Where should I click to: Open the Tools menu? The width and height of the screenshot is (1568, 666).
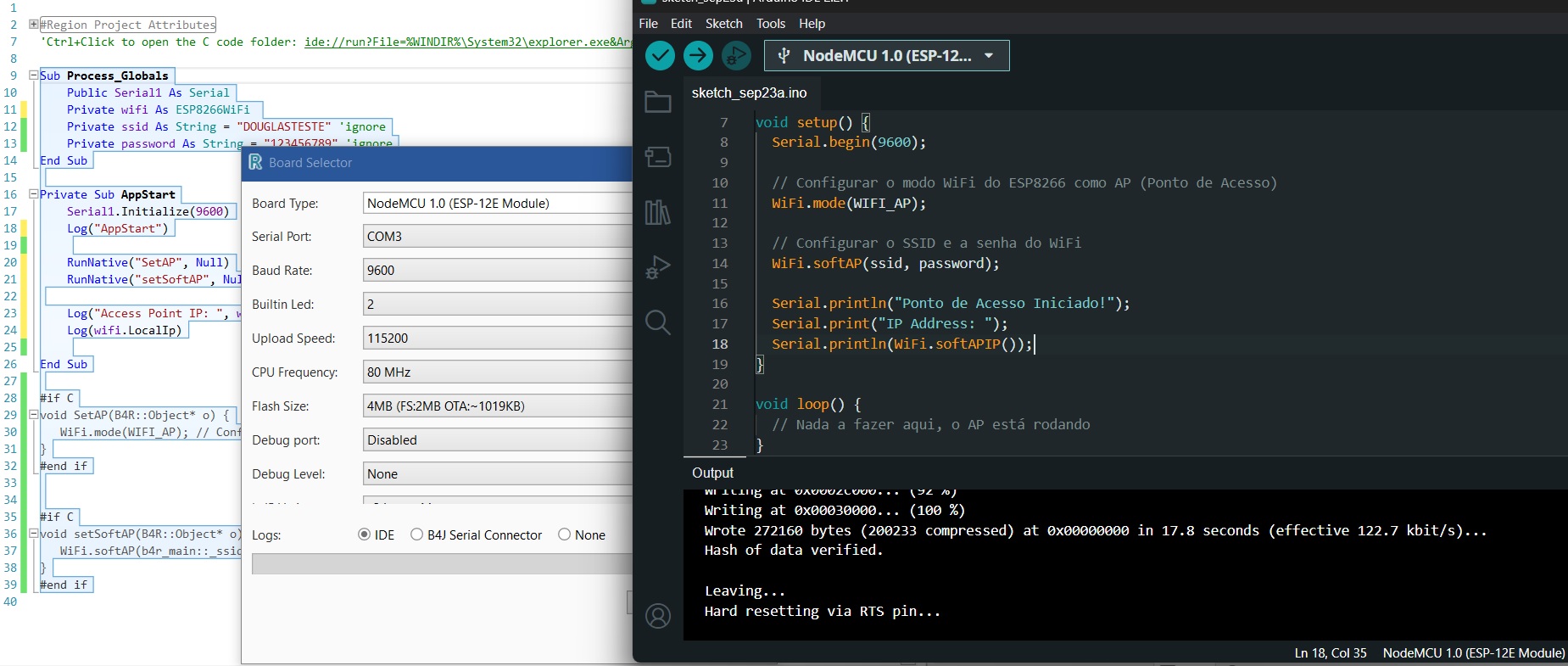(x=770, y=24)
